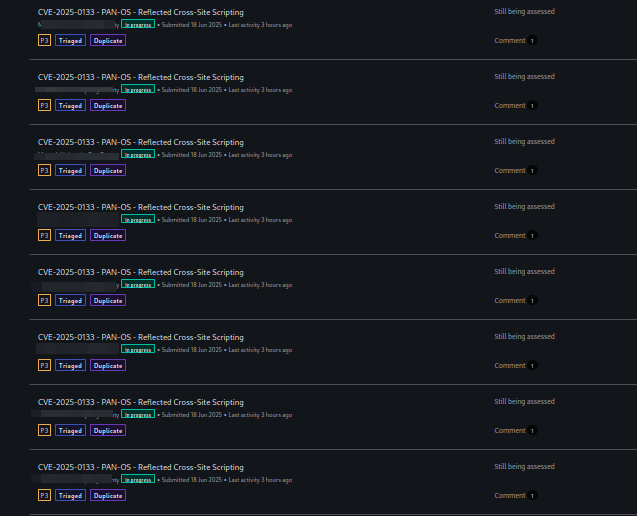The image size is (637, 516).
Task: Open the third CVE-2025-0133 submission title
Action: point(141,142)
